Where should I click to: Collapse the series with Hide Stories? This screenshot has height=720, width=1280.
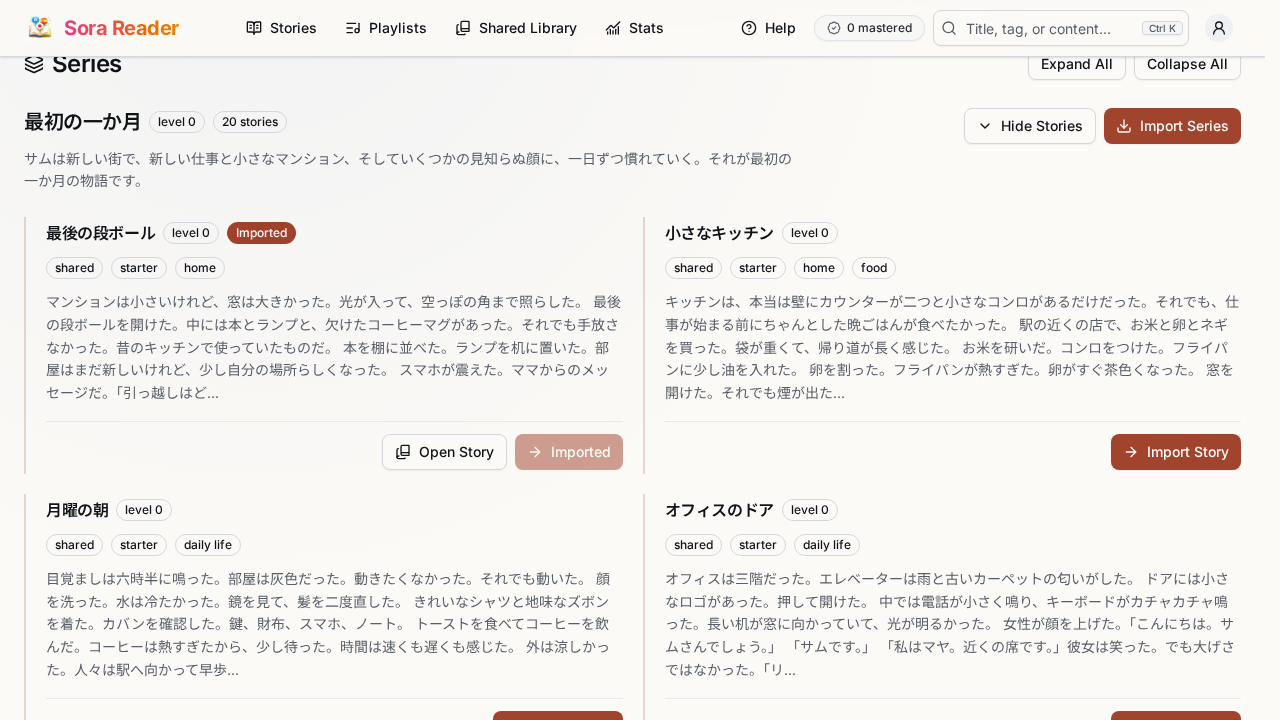coord(1030,126)
